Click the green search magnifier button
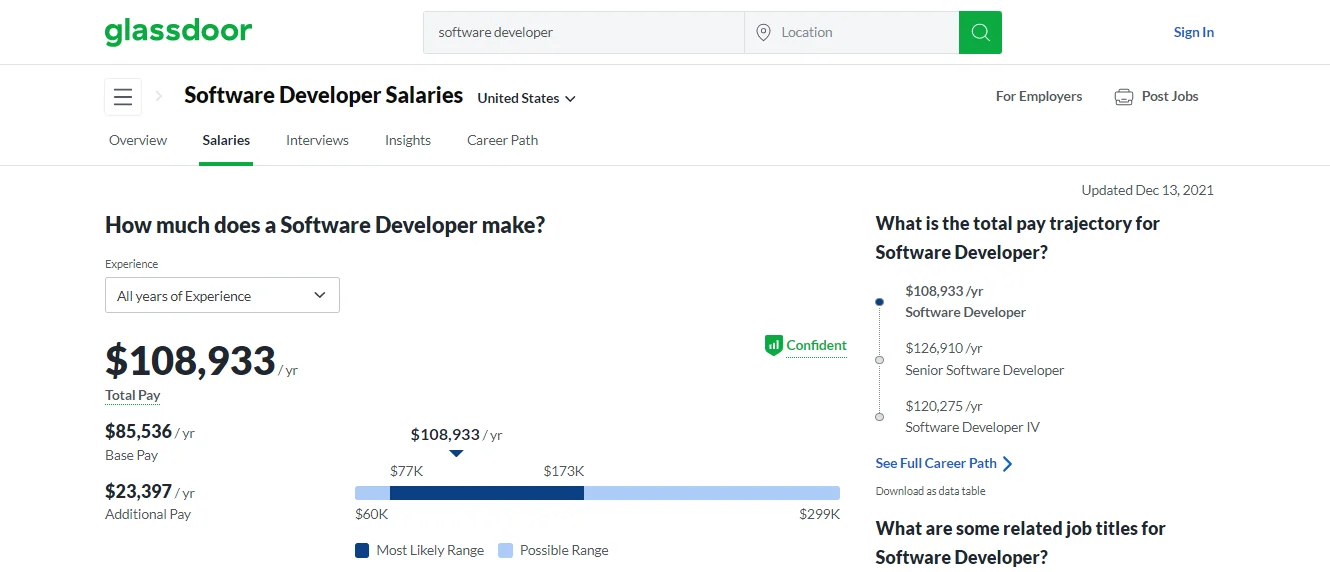The width and height of the screenshot is (1330, 572). pos(980,33)
